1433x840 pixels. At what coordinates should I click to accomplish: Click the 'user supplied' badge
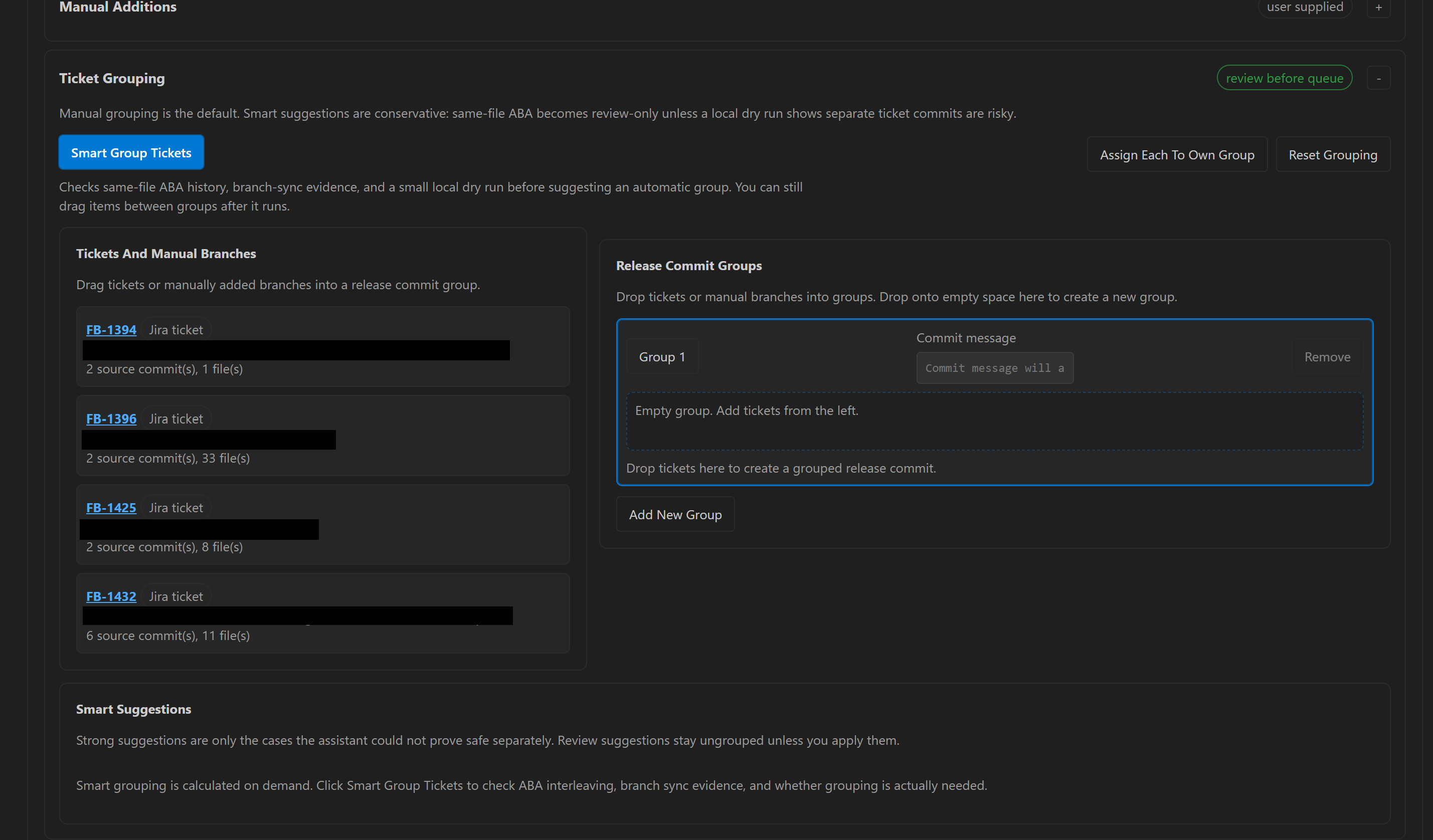1305,8
